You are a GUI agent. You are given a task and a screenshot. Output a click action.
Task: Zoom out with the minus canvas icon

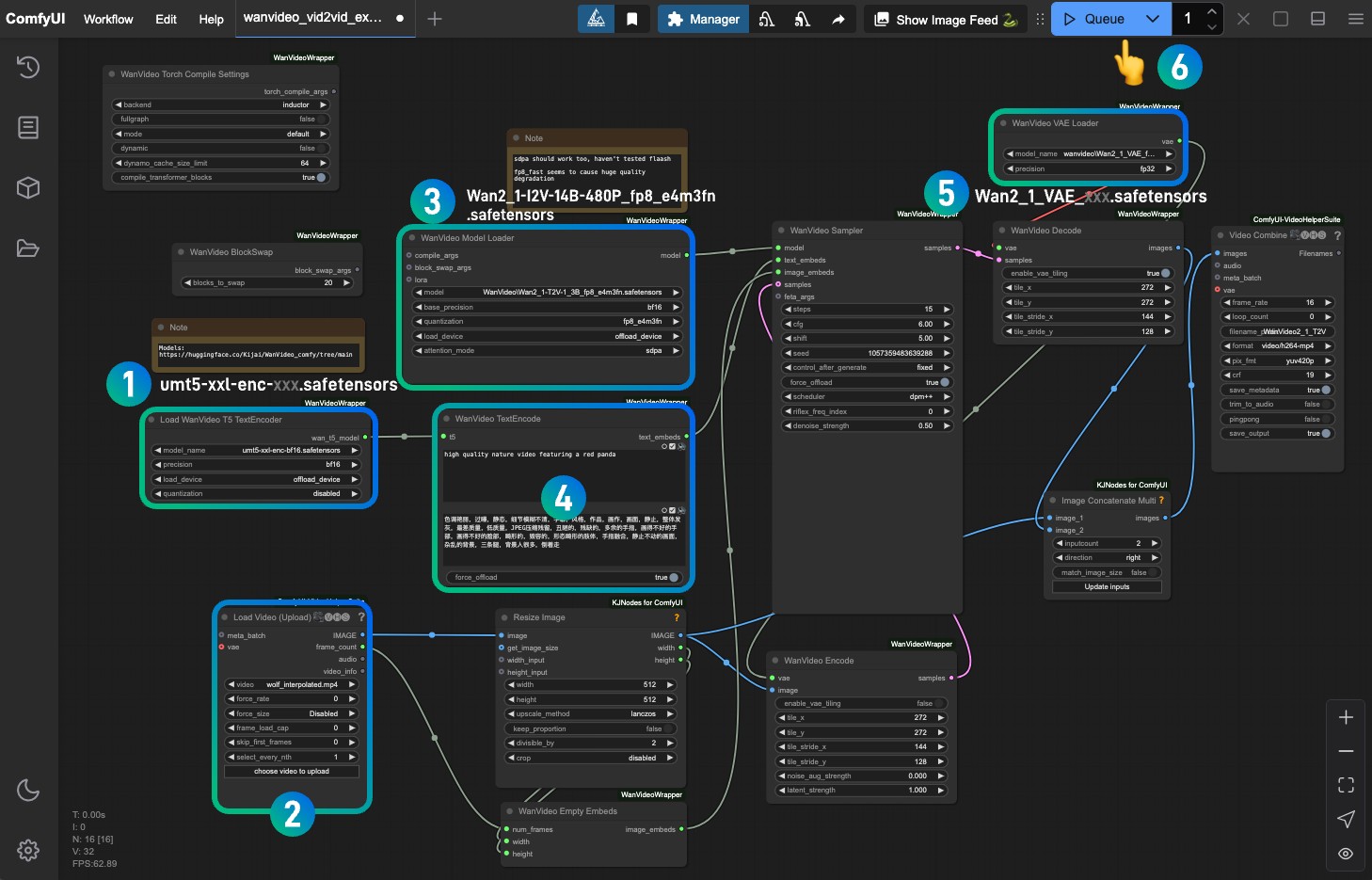pos(1346,751)
